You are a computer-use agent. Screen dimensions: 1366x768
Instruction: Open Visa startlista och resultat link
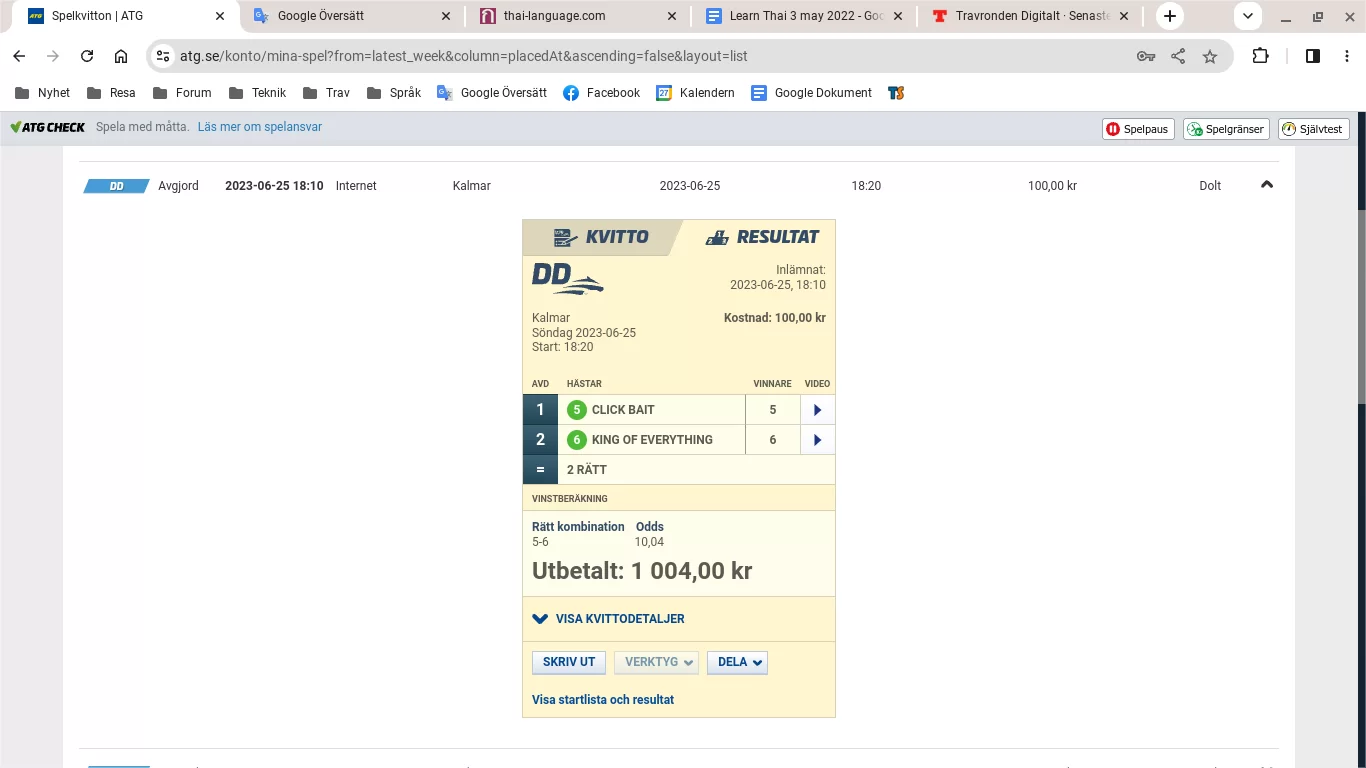coord(603,700)
